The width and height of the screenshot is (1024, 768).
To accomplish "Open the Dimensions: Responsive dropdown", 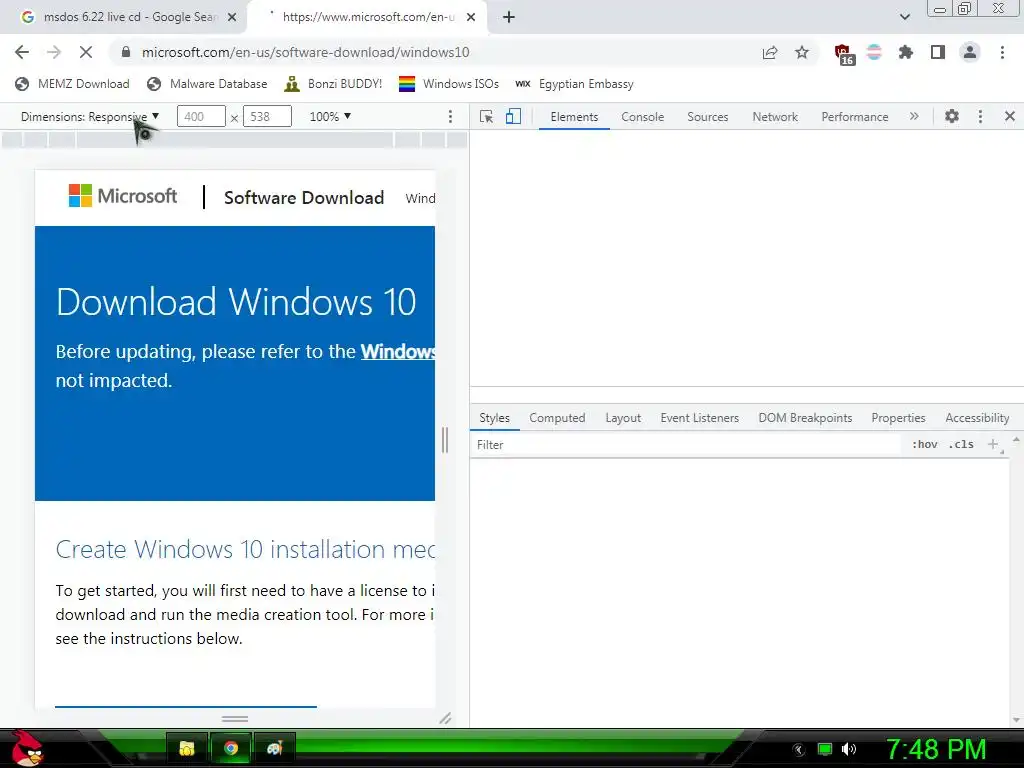I will (90, 116).
